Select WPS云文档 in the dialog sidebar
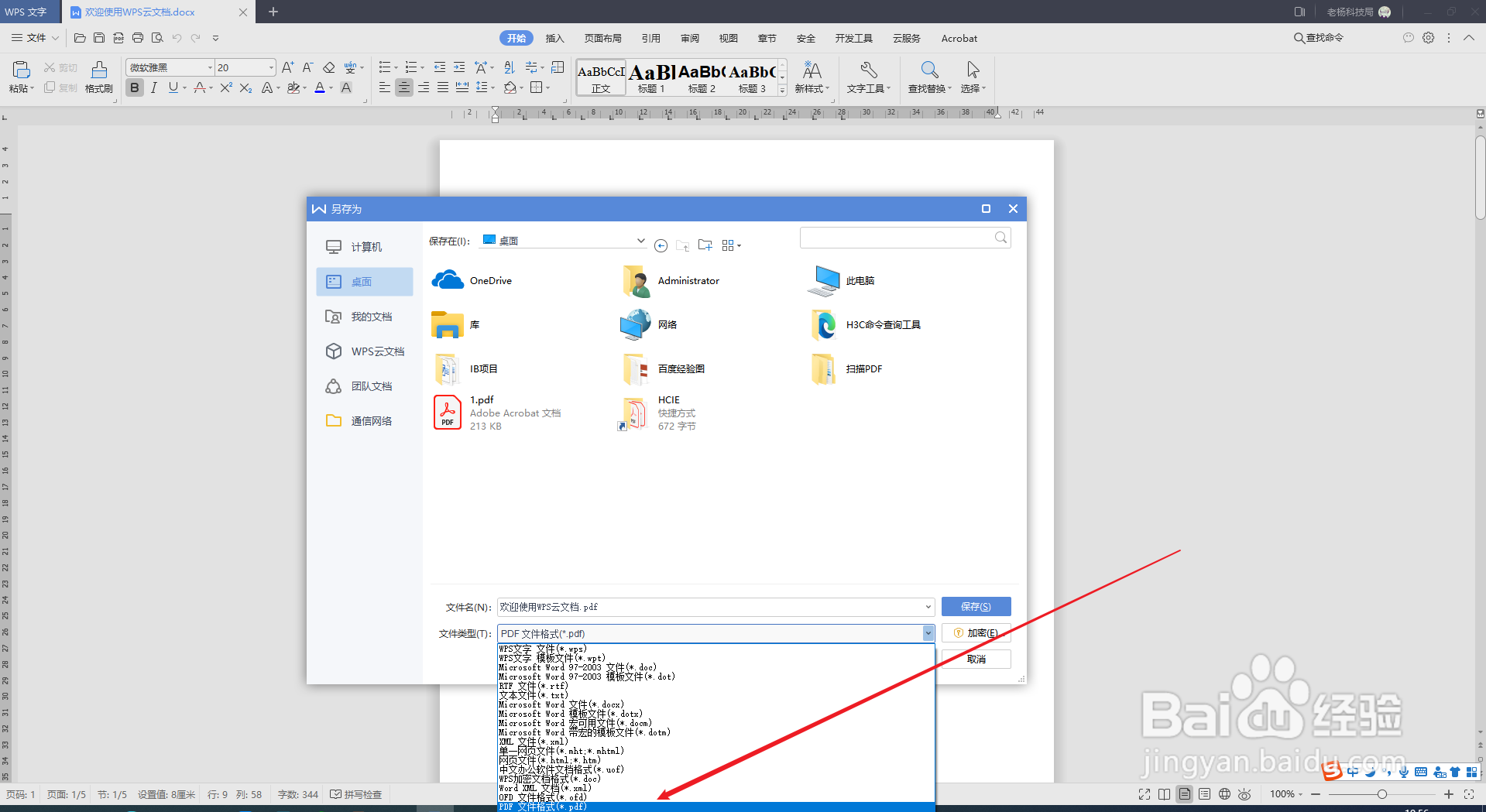 [x=365, y=351]
